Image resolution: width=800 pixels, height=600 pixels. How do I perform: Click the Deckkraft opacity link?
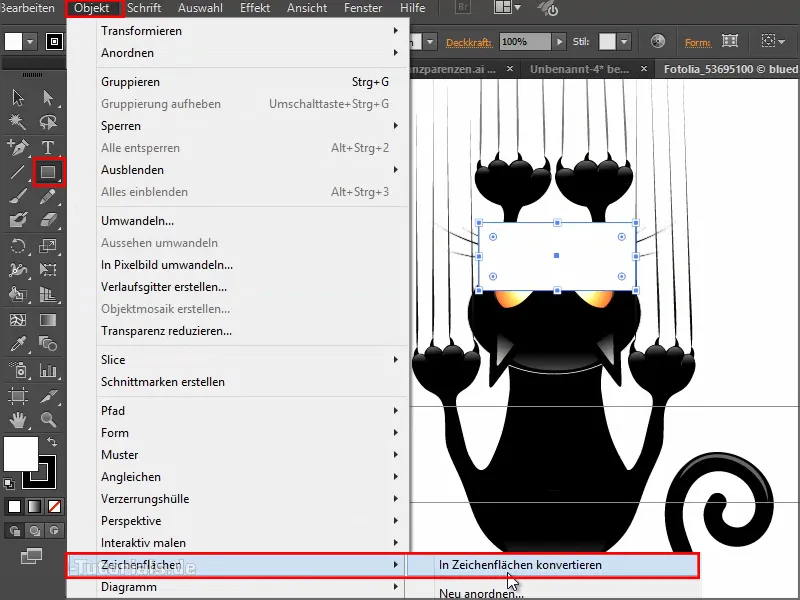(x=468, y=42)
